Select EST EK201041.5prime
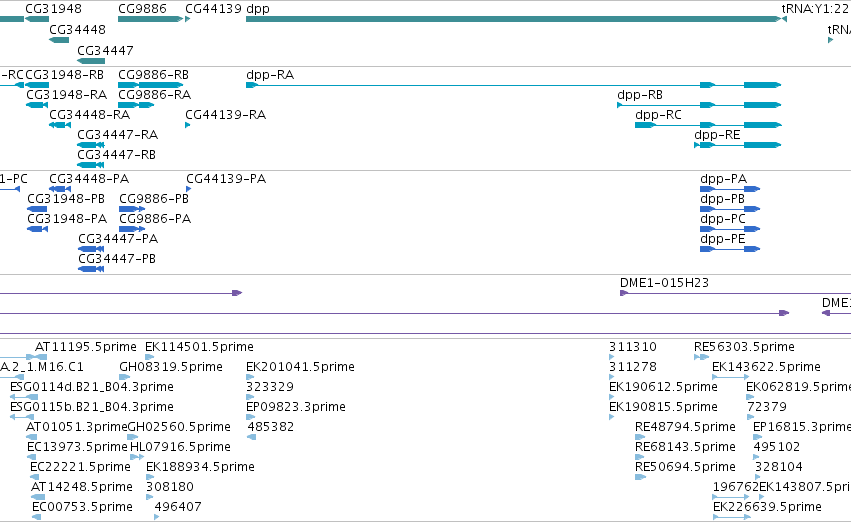The width and height of the screenshot is (851, 522). (250, 378)
